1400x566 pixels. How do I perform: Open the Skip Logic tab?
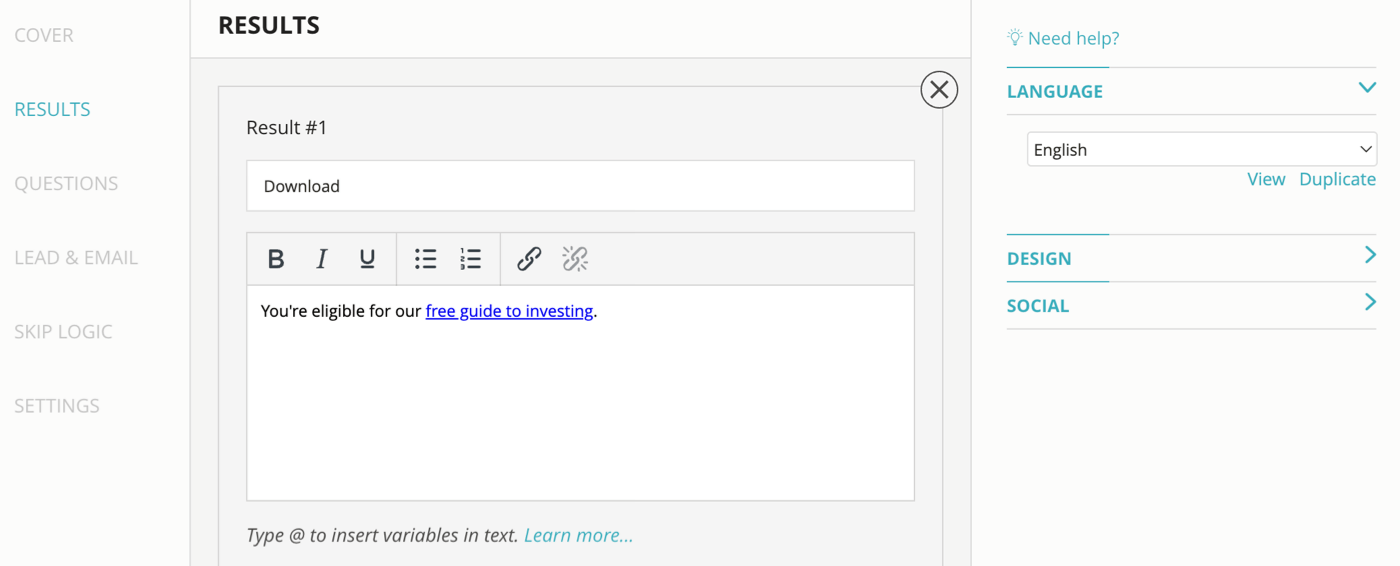coord(63,331)
